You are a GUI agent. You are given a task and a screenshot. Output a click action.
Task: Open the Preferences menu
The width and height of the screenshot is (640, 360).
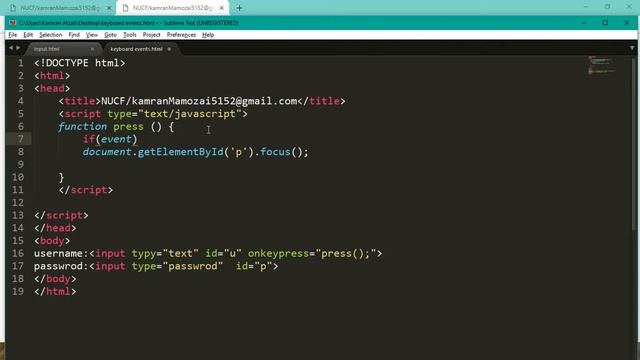(x=181, y=35)
